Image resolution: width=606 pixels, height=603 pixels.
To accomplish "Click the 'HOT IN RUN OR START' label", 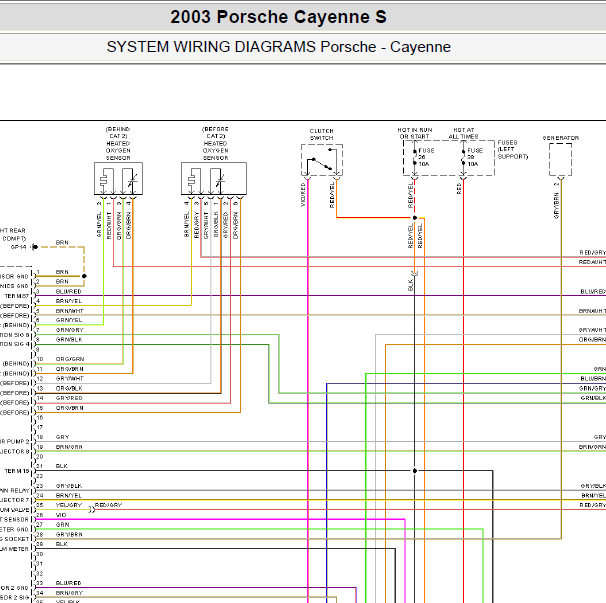I will [415, 133].
